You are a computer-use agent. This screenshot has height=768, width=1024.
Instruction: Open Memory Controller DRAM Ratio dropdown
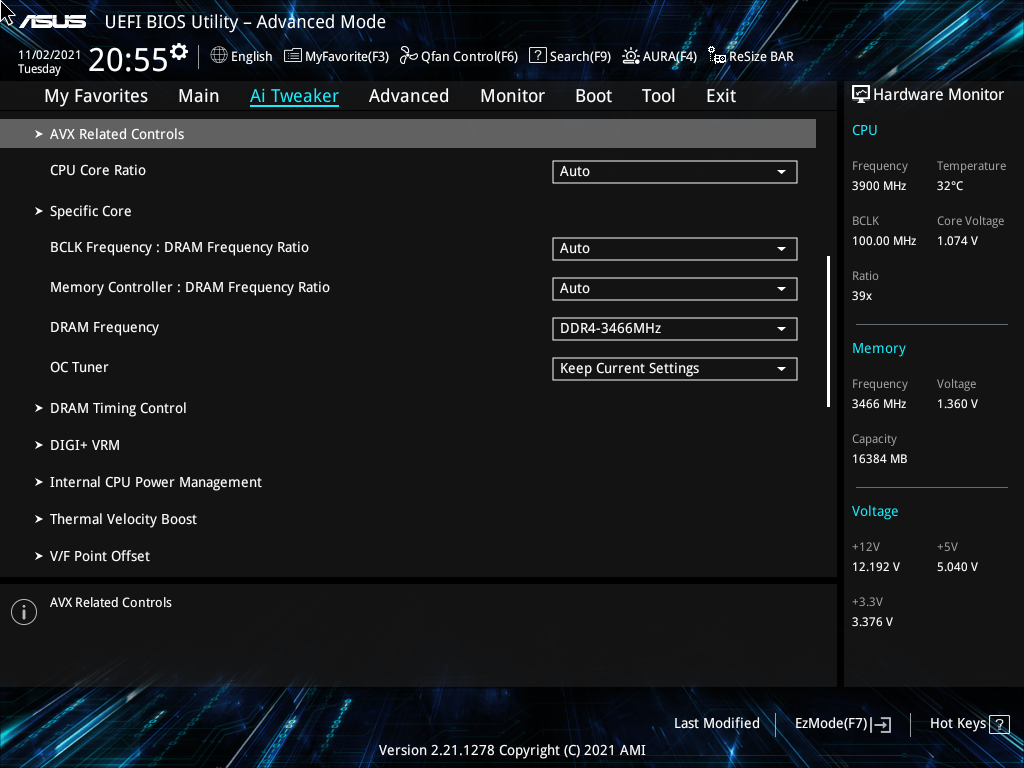(x=675, y=289)
